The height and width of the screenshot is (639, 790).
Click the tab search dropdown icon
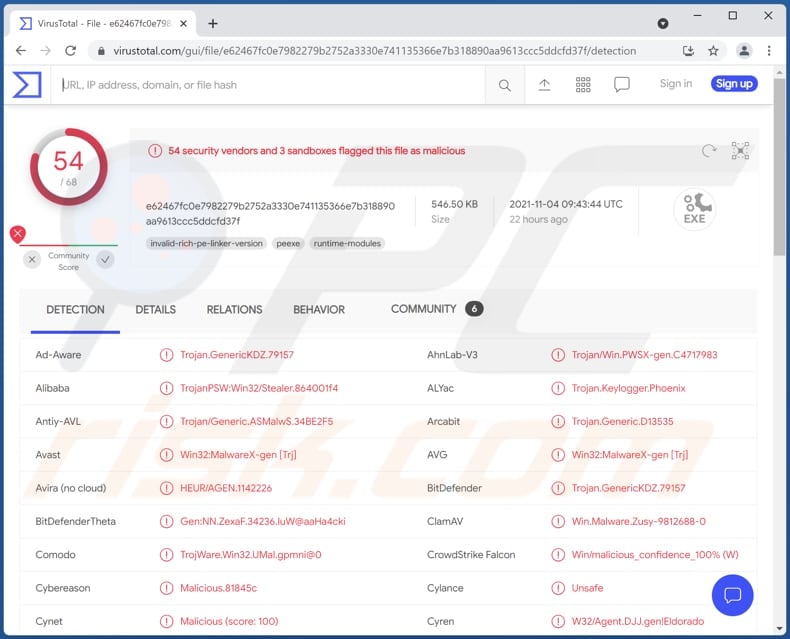pyautogui.click(x=663, y=23)
